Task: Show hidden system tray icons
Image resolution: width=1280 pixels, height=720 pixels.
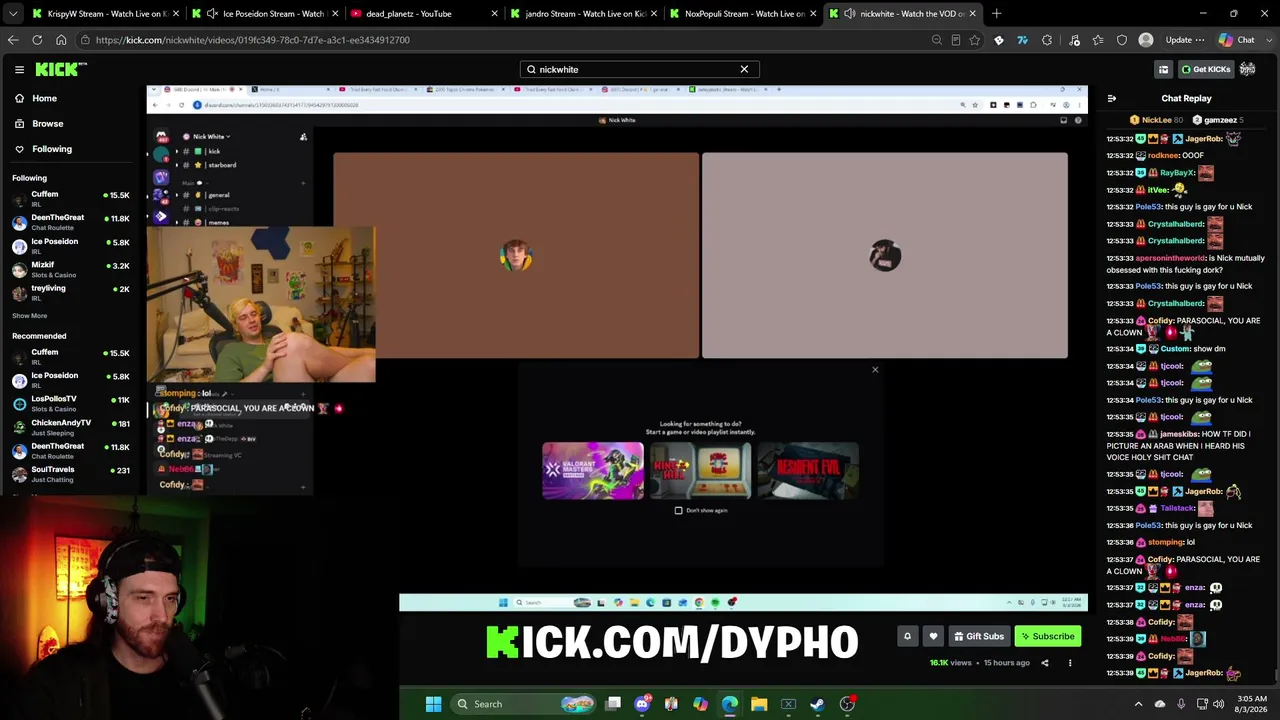Action: click(1138, 704)
